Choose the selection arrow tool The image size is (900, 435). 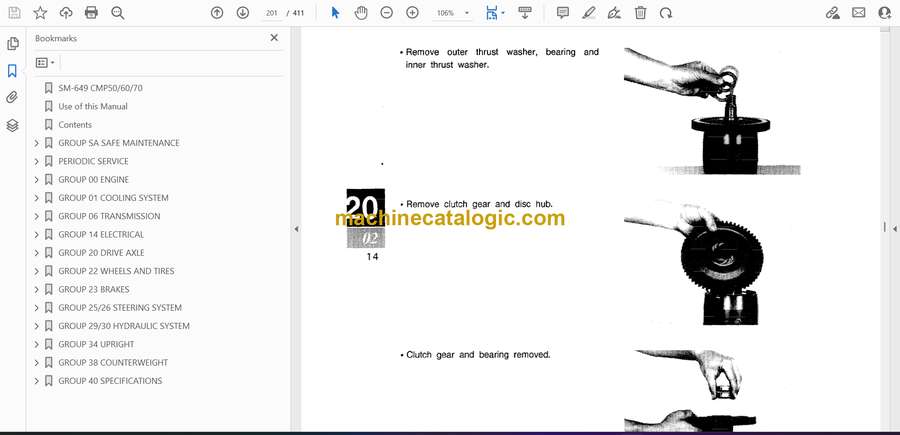tap(336, 13)
